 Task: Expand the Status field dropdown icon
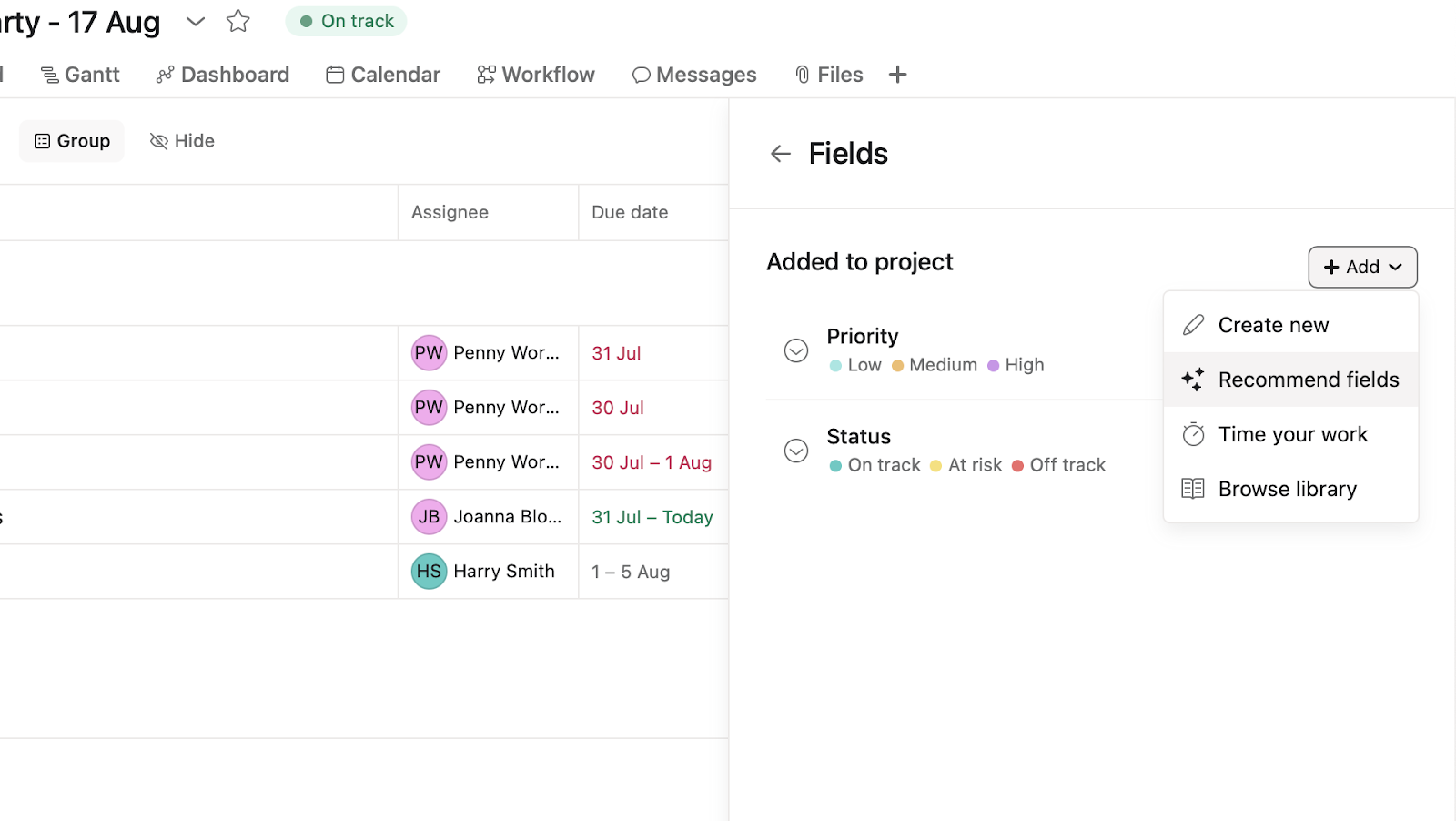coord(796,451)
